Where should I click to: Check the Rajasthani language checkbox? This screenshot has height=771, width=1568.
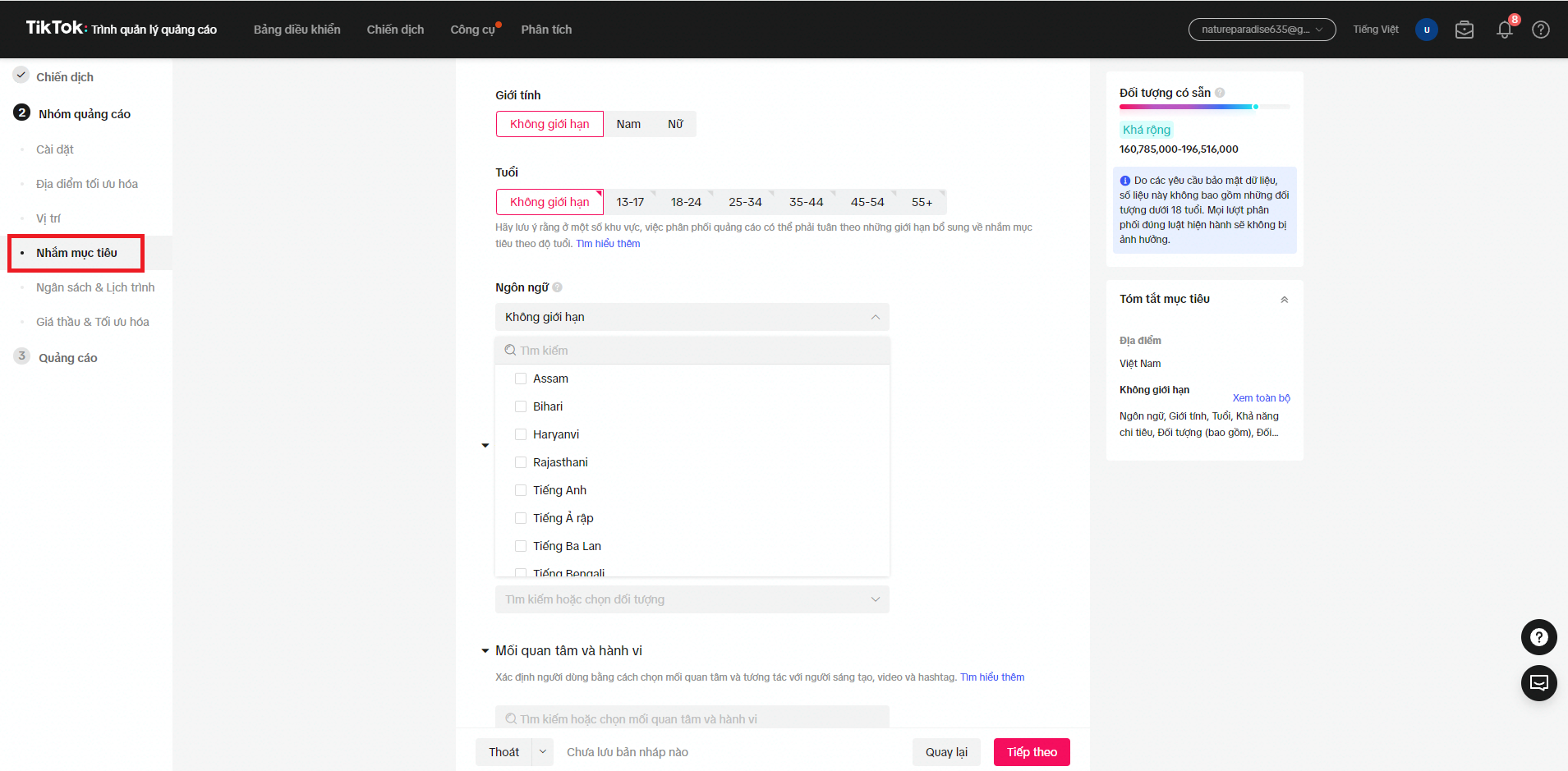(x=520, y=462)
